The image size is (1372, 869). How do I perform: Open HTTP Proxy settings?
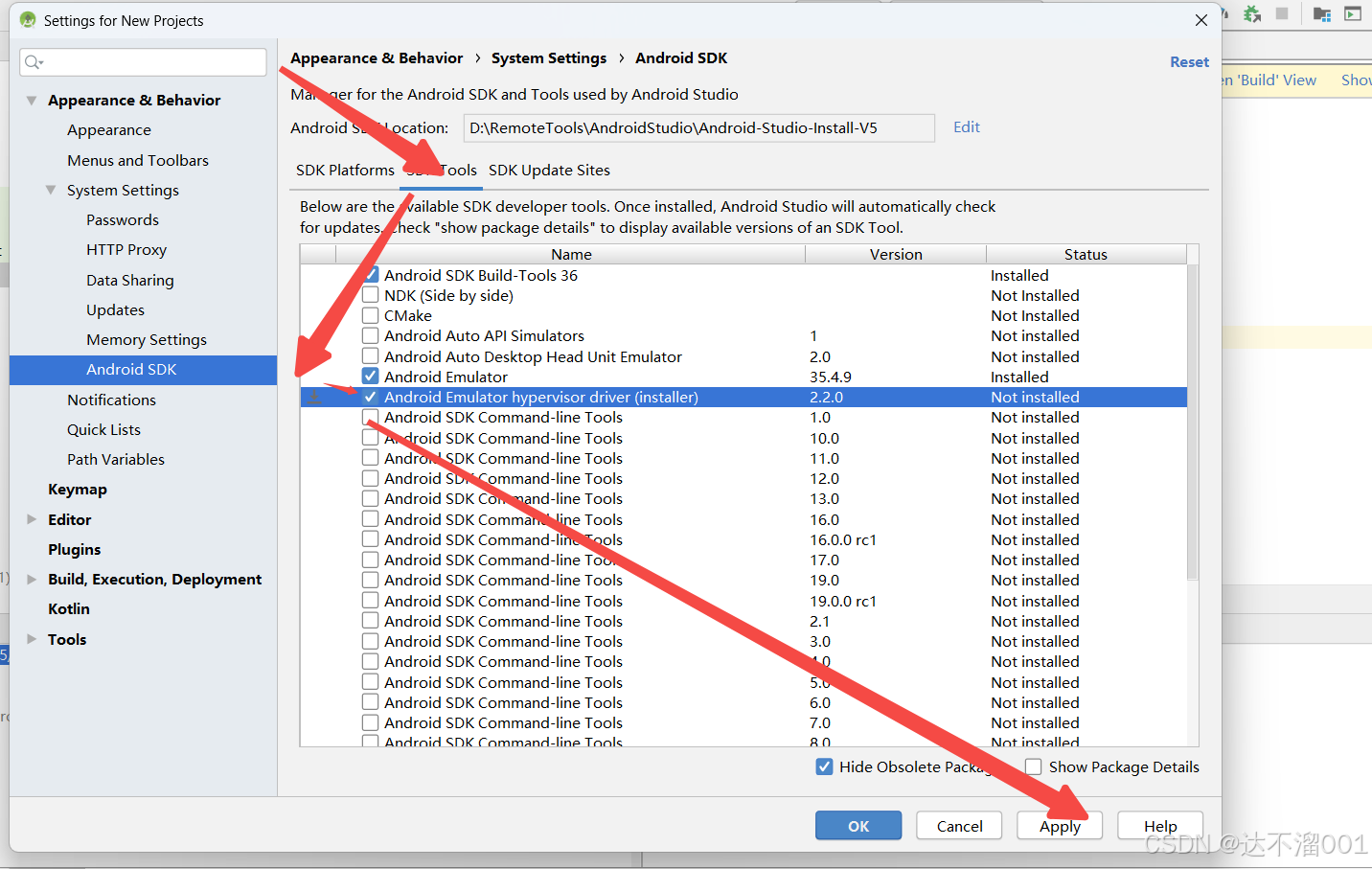point(126,249)
